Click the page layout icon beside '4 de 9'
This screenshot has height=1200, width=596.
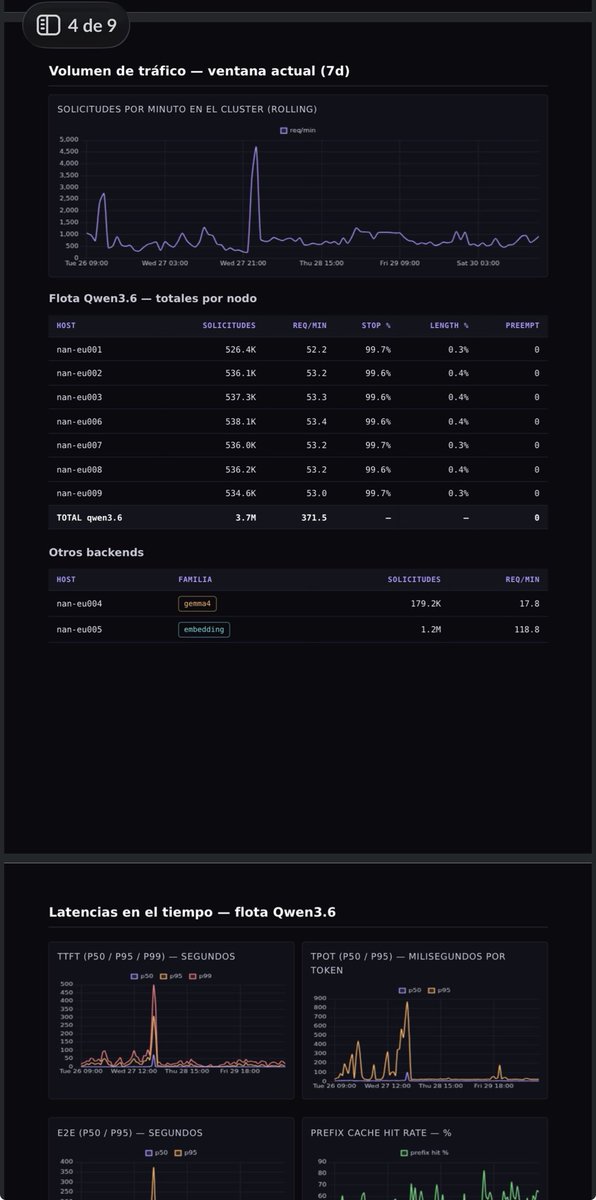pyautogui.click(x=48, y=26)
